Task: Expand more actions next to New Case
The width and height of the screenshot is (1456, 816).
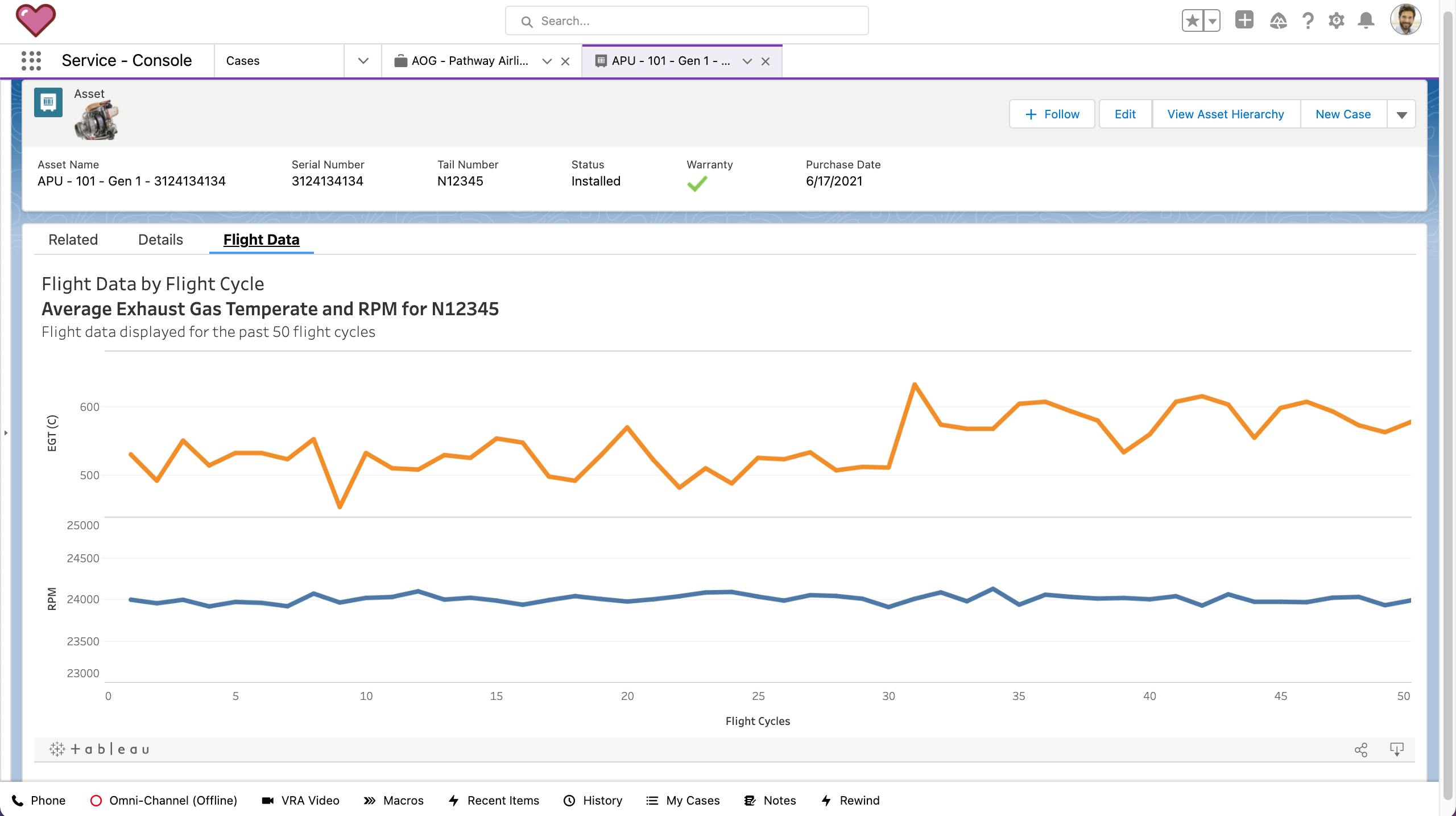Action: 1401,114
